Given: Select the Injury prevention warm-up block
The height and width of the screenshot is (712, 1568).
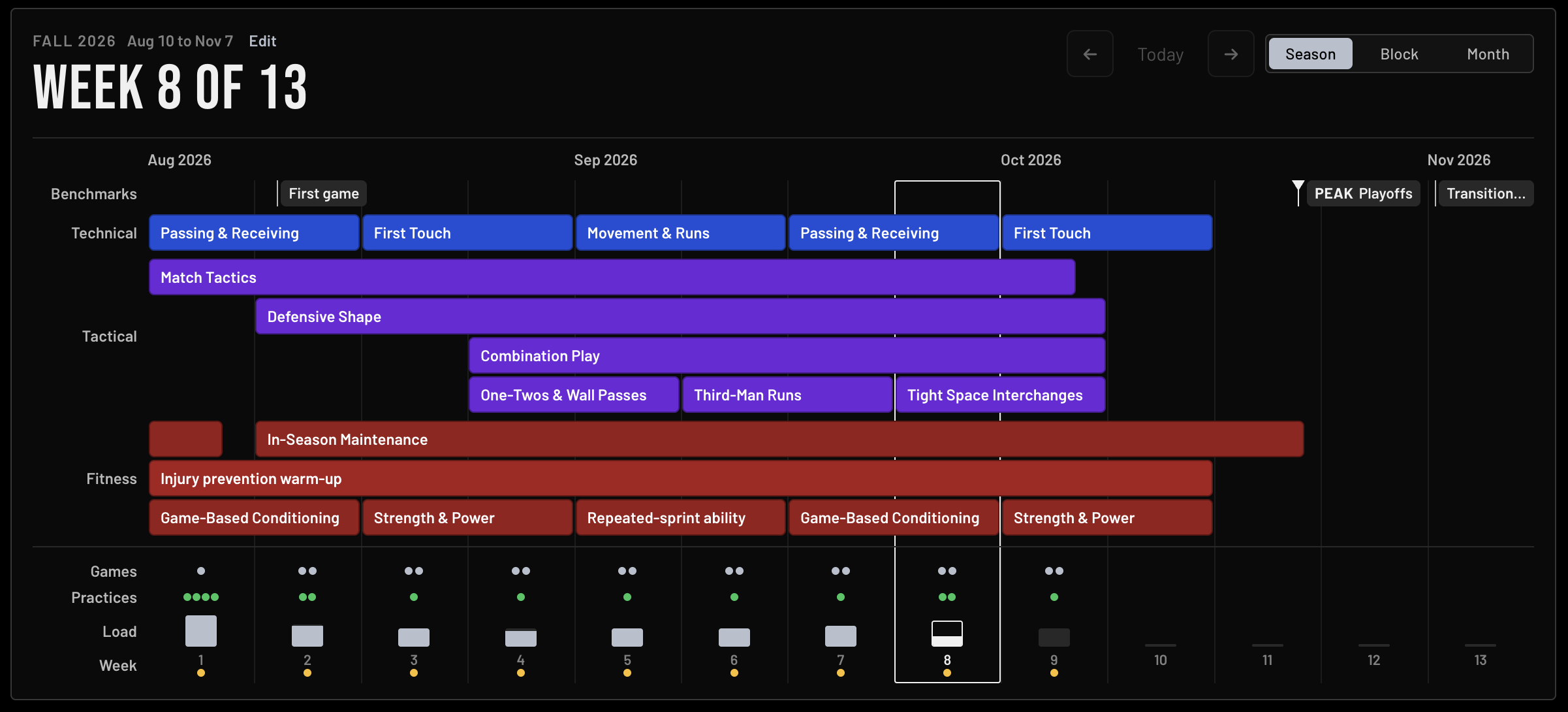Looking at the screenshot, I should (x=680, y=478).
